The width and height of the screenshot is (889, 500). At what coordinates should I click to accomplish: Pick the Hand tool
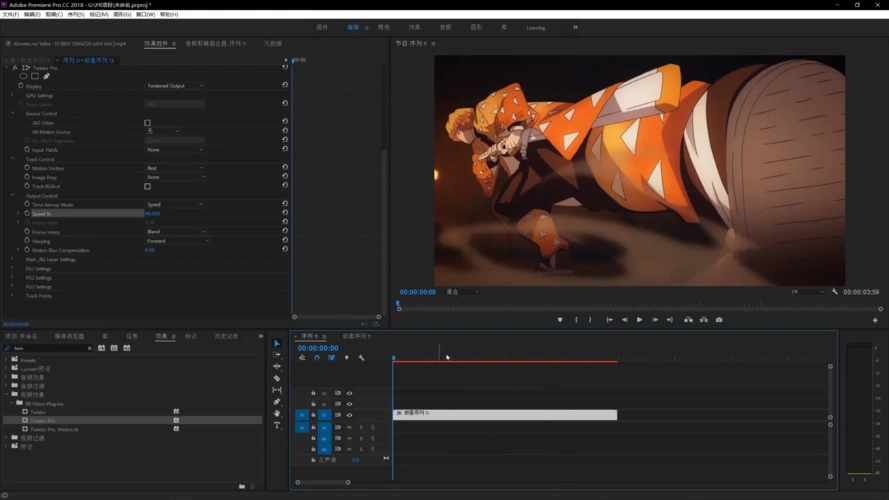(277, 413)
